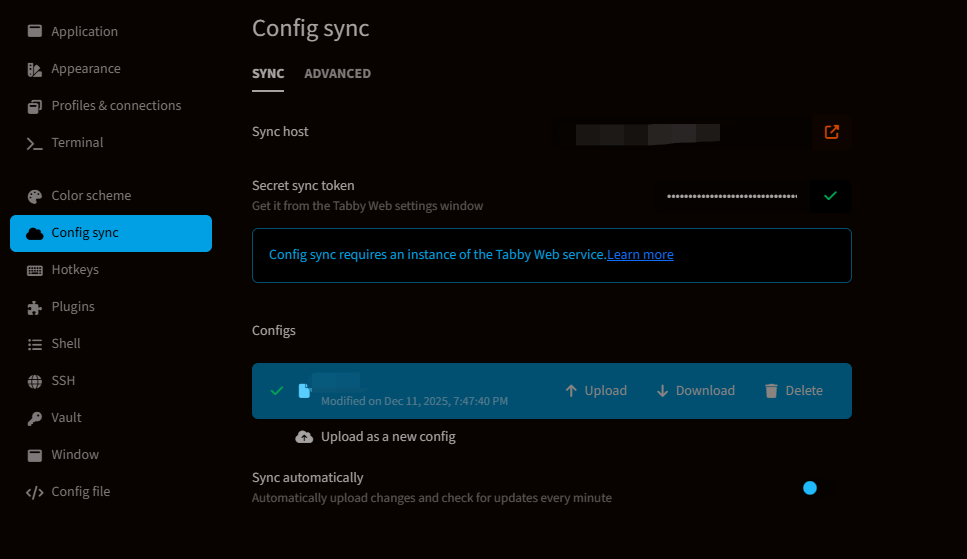Viewport: 967px width, 559px height.
Task: Click the config file document icon
Action: [305, 391]
